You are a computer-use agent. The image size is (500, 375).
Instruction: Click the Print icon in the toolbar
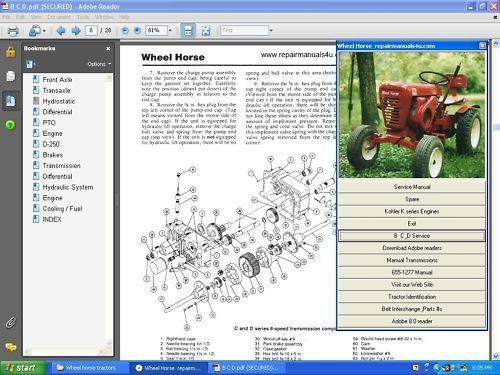pos(13,31)
